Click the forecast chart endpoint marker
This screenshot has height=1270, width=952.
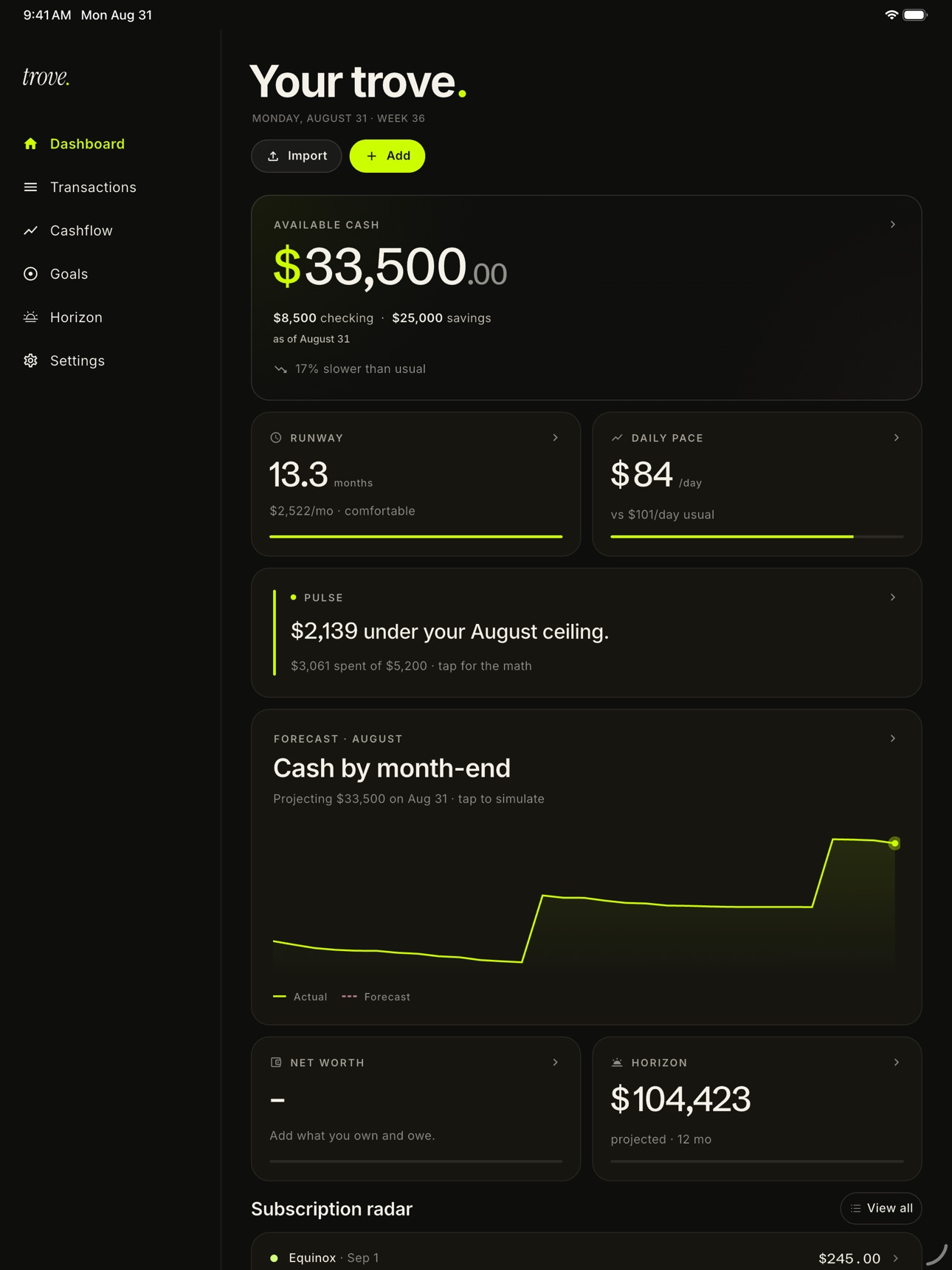[894, 843]
